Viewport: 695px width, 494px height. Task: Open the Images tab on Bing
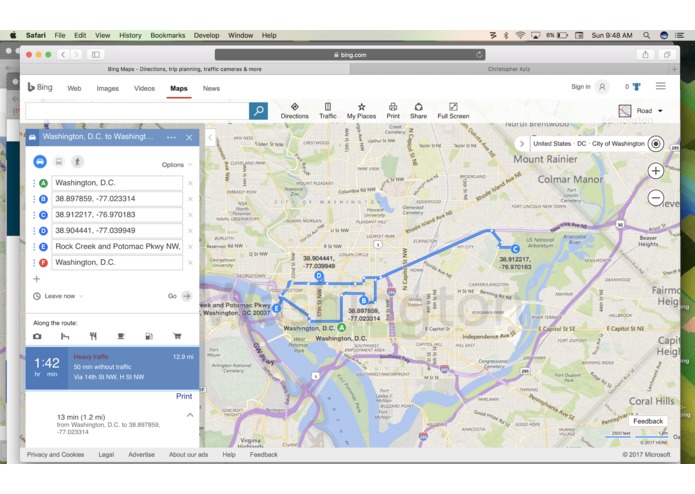108,89
